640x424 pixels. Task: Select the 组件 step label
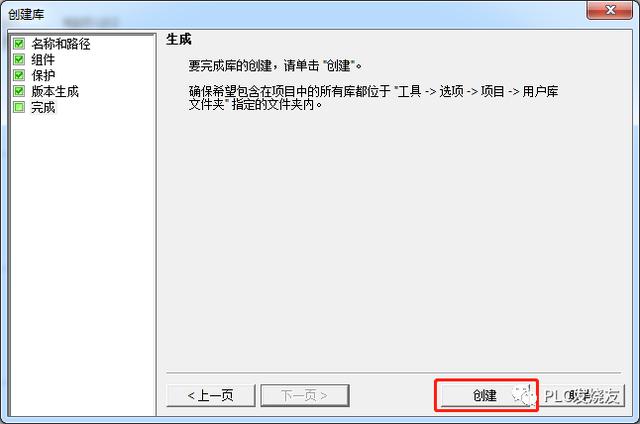(x=43, y=60)
